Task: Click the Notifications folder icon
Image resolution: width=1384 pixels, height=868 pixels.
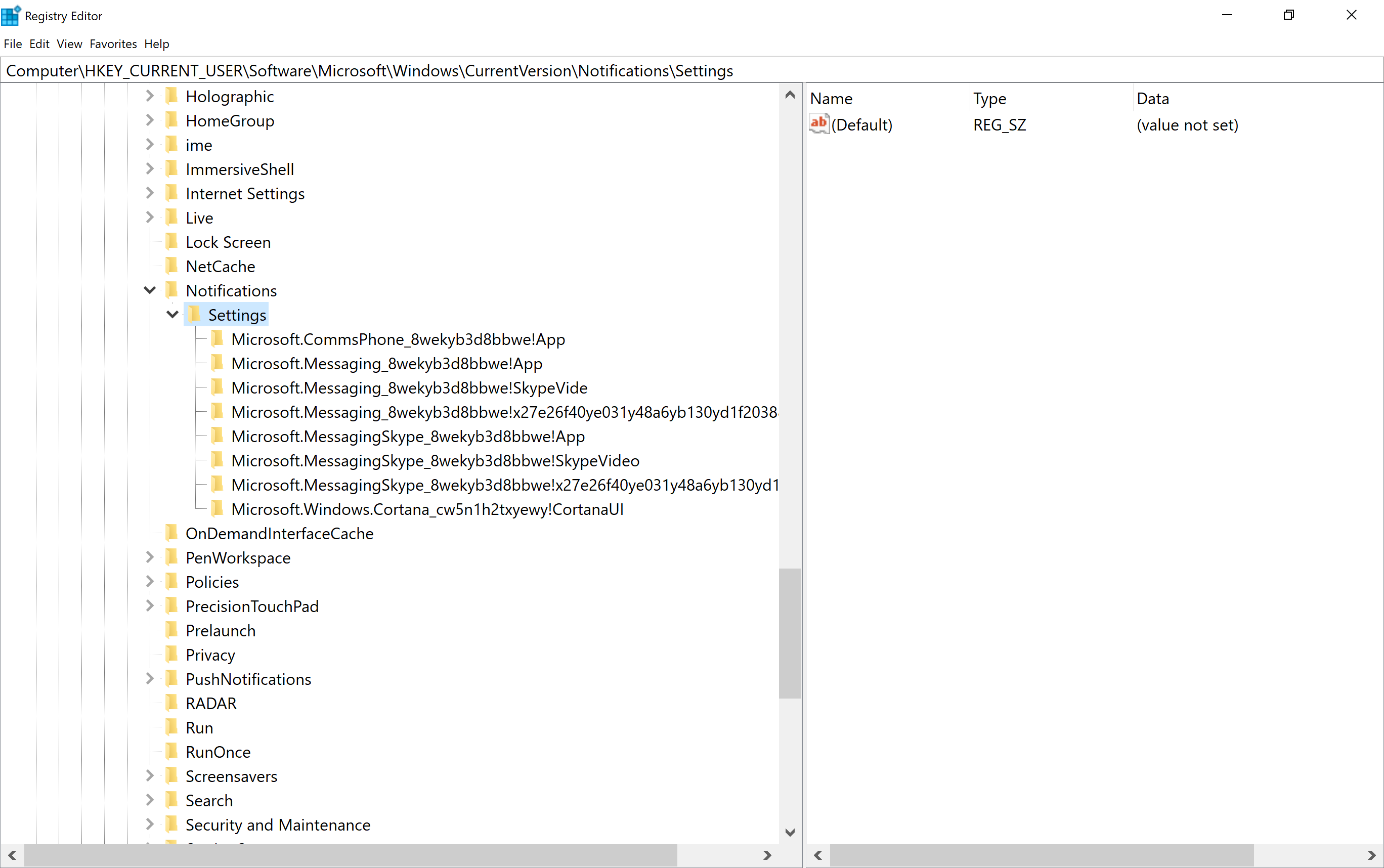Action: tap(171, 290)
